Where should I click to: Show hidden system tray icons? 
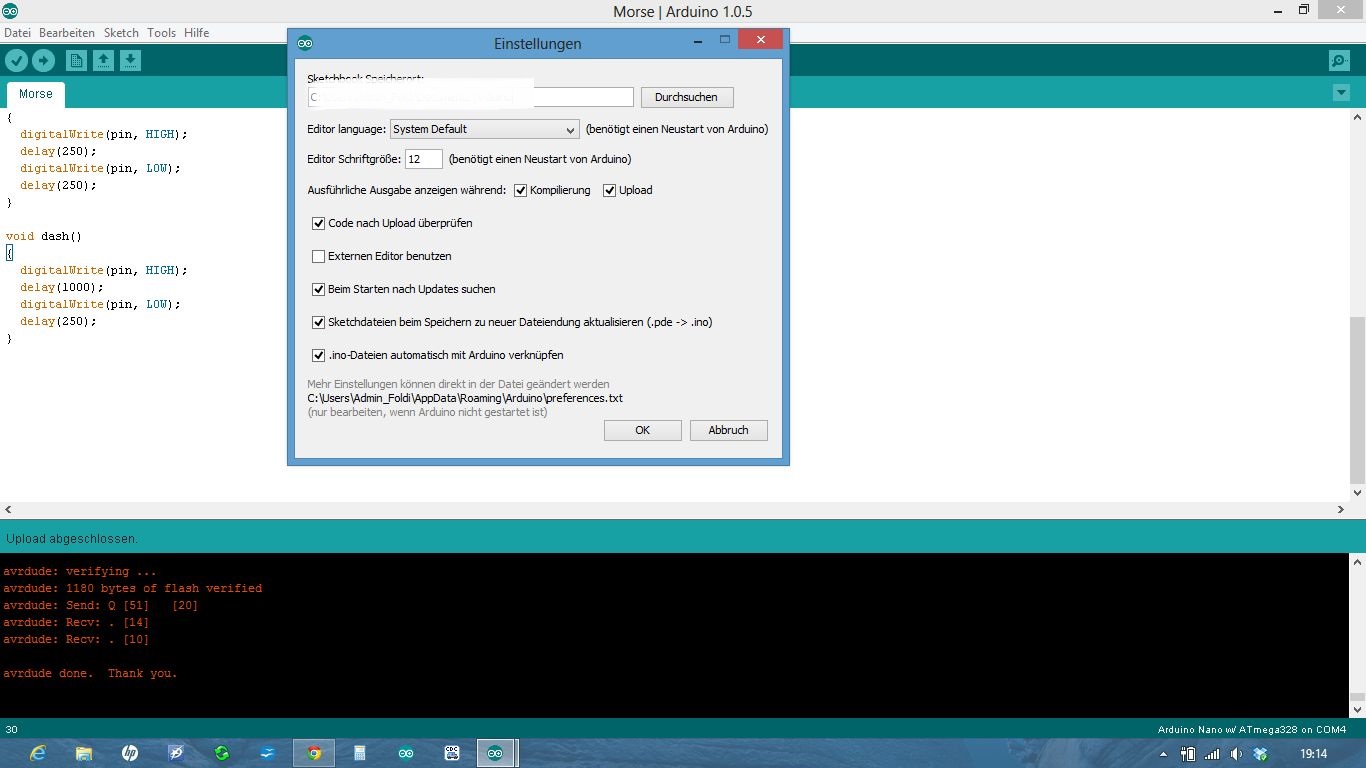(x=1163, y=754)
